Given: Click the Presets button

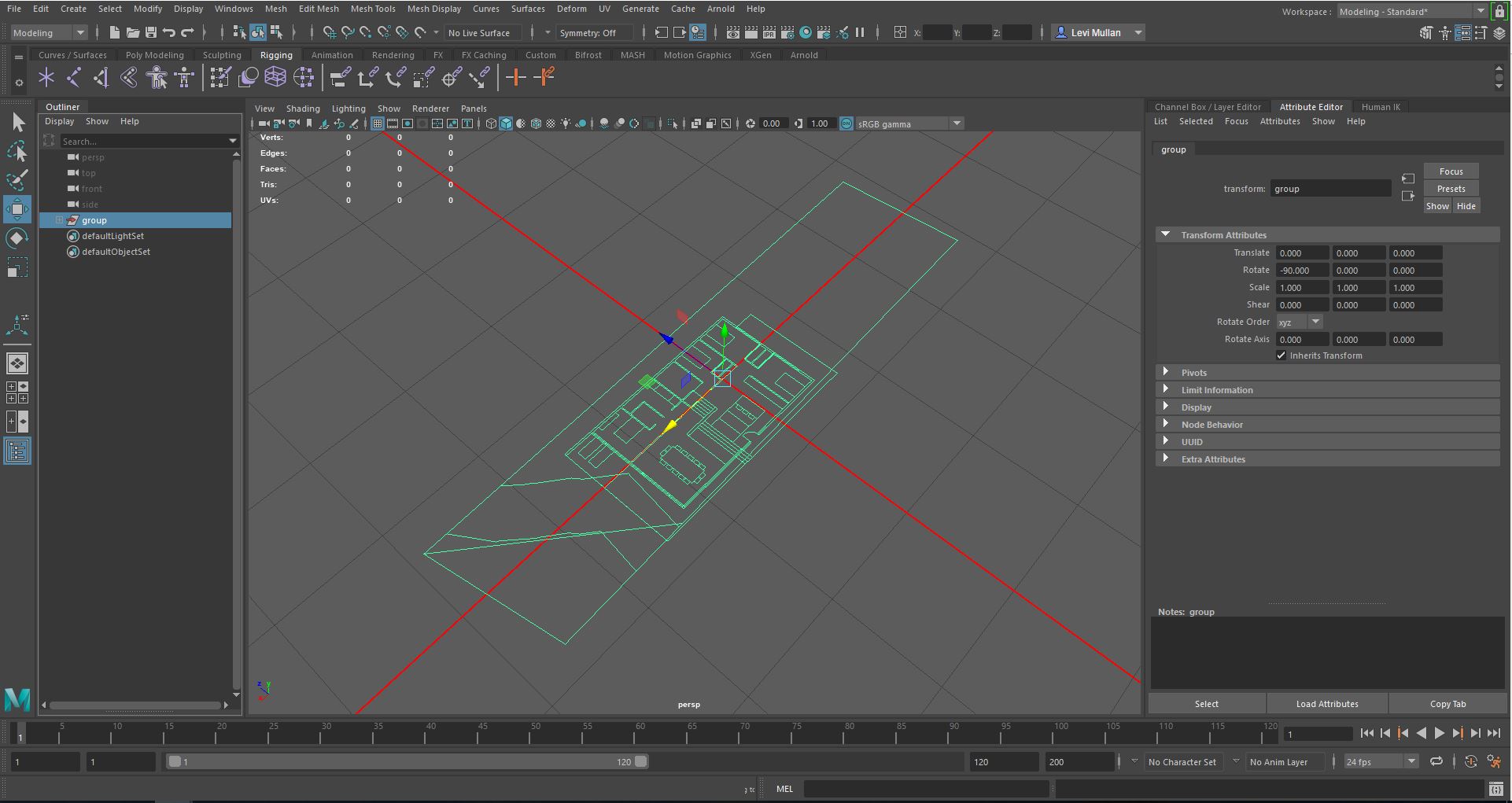Looking at the screenshot, I should pyautogui.click(x=1451, y=189).
